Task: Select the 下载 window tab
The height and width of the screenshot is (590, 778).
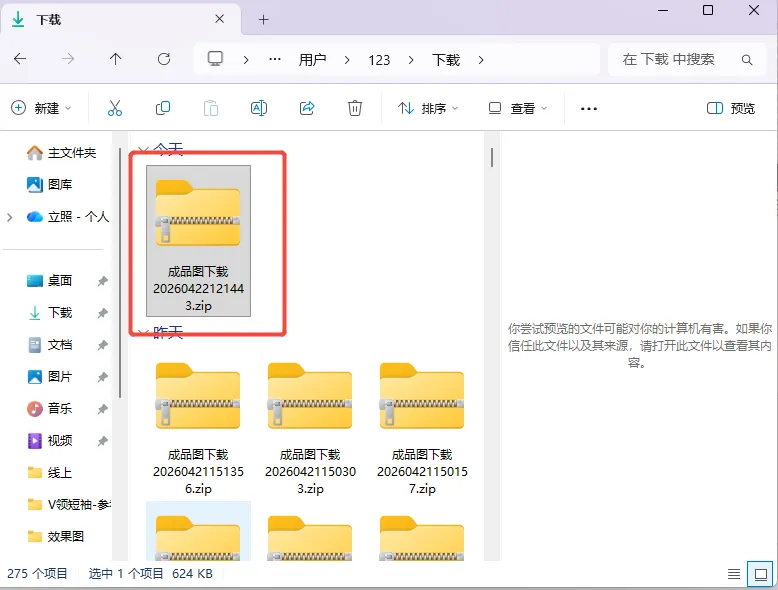Action: (120, 19)
